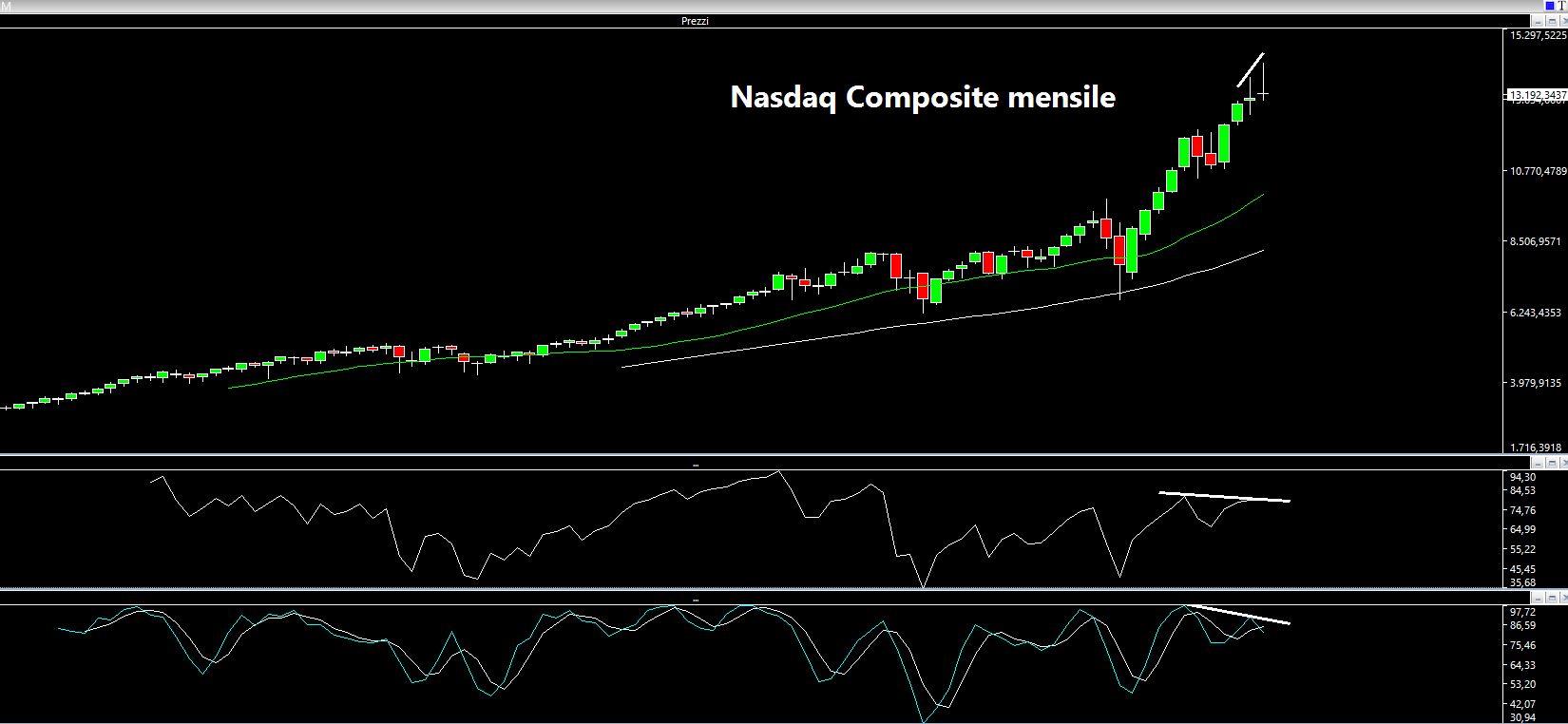
Task: Click the 84,53 oscillator axis label
Action: [x=1522, y=490]
